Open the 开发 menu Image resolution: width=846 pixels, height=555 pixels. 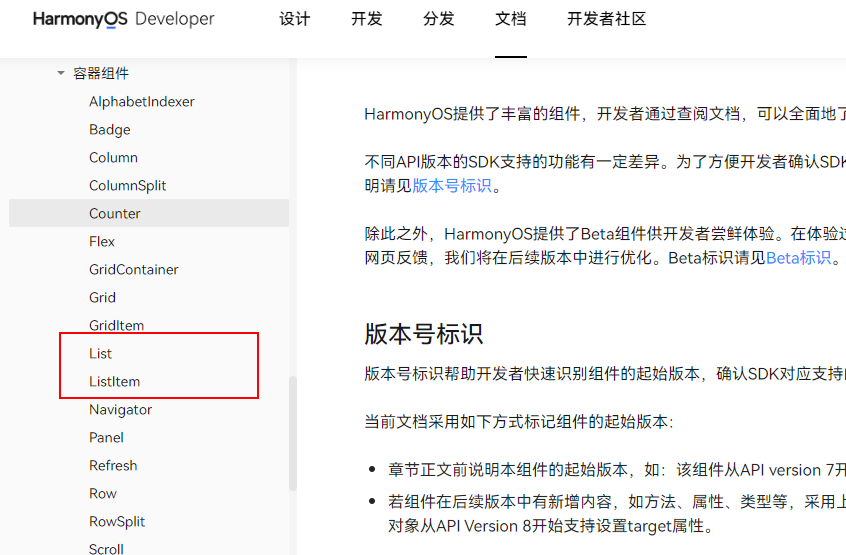[x=367, y=19]
